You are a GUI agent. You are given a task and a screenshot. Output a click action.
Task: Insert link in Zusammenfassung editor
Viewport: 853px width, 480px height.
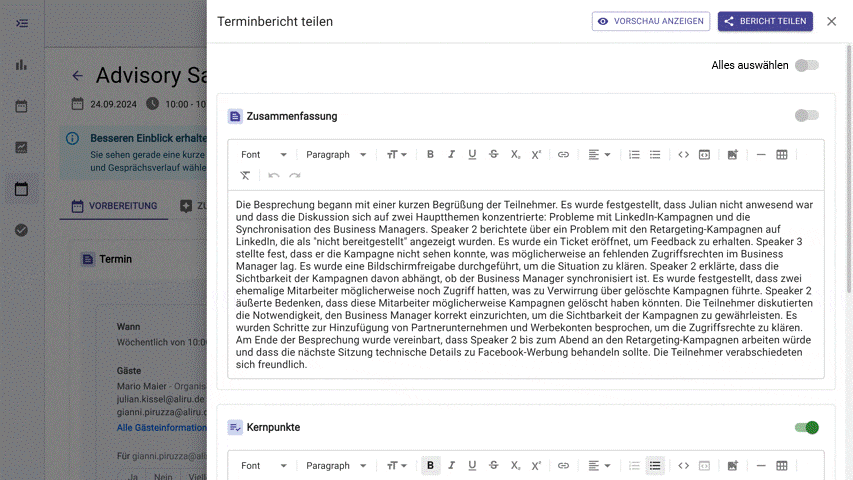coord(563,155)
